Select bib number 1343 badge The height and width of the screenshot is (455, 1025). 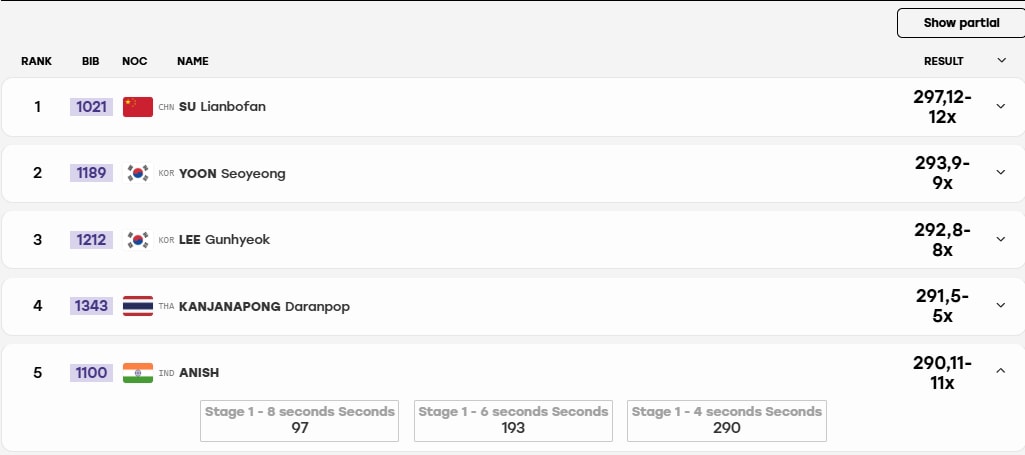click(x=92, y=306)
